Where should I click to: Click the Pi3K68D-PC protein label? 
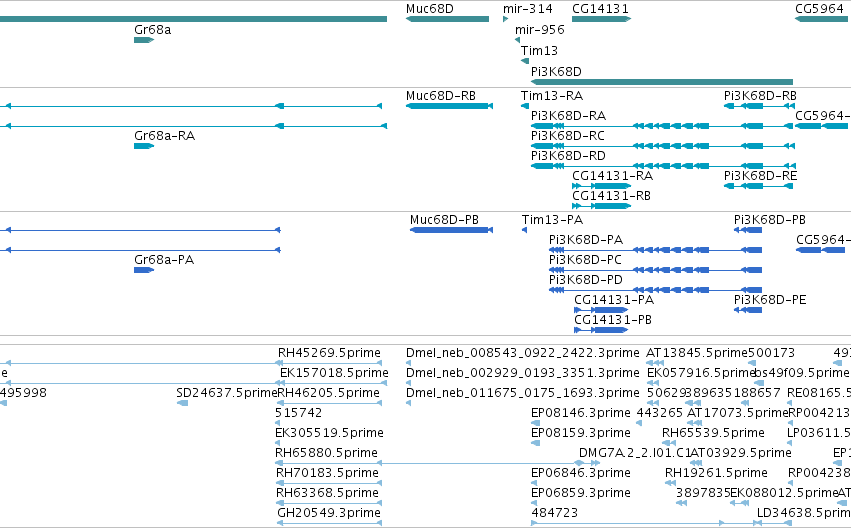pos(585,260)
